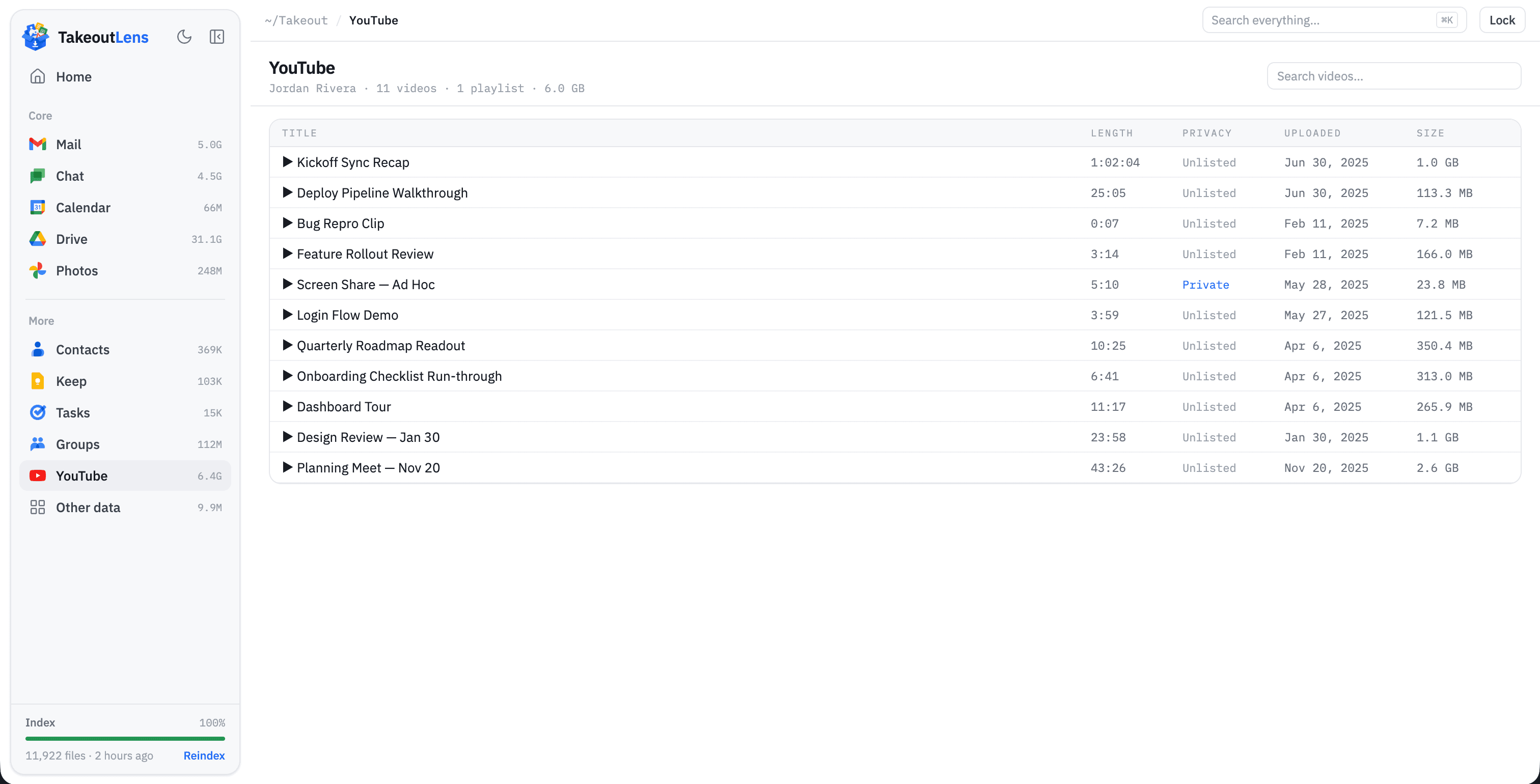Screen dimensions: 1540x784
Task: Toggle dark mode moon icon
Action: tap(184, 37)
